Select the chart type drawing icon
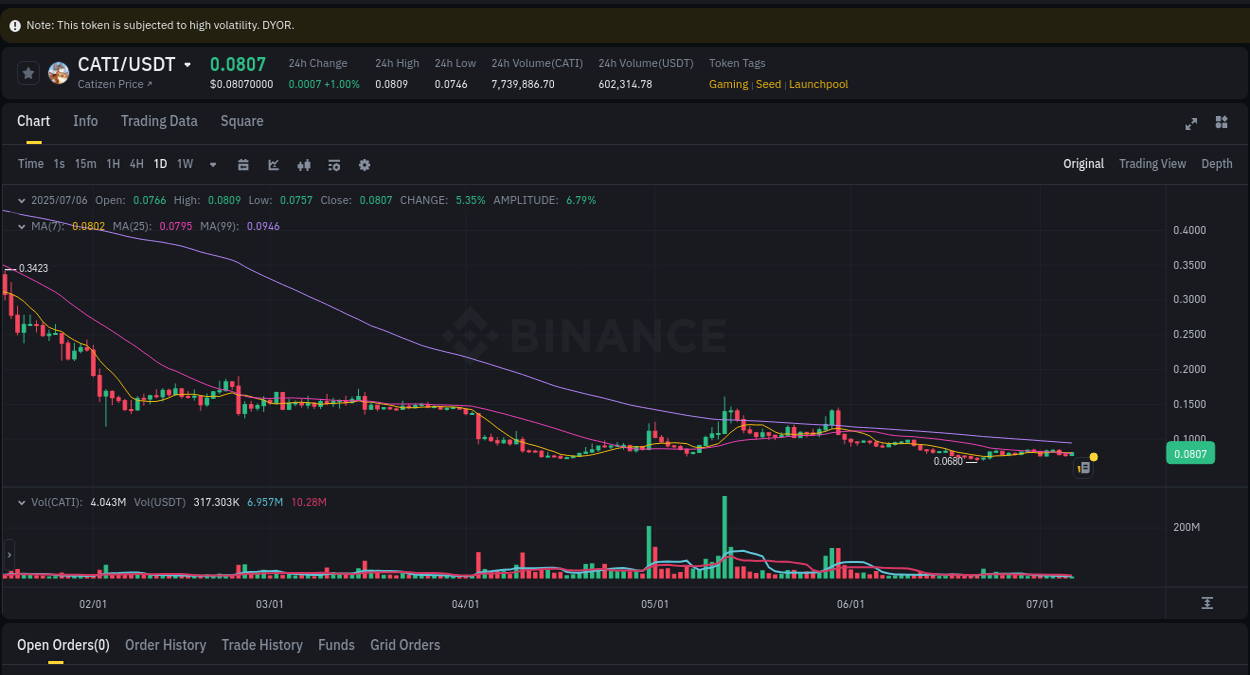Viewport: 1250px width, 675px height. tap(273, 164)
